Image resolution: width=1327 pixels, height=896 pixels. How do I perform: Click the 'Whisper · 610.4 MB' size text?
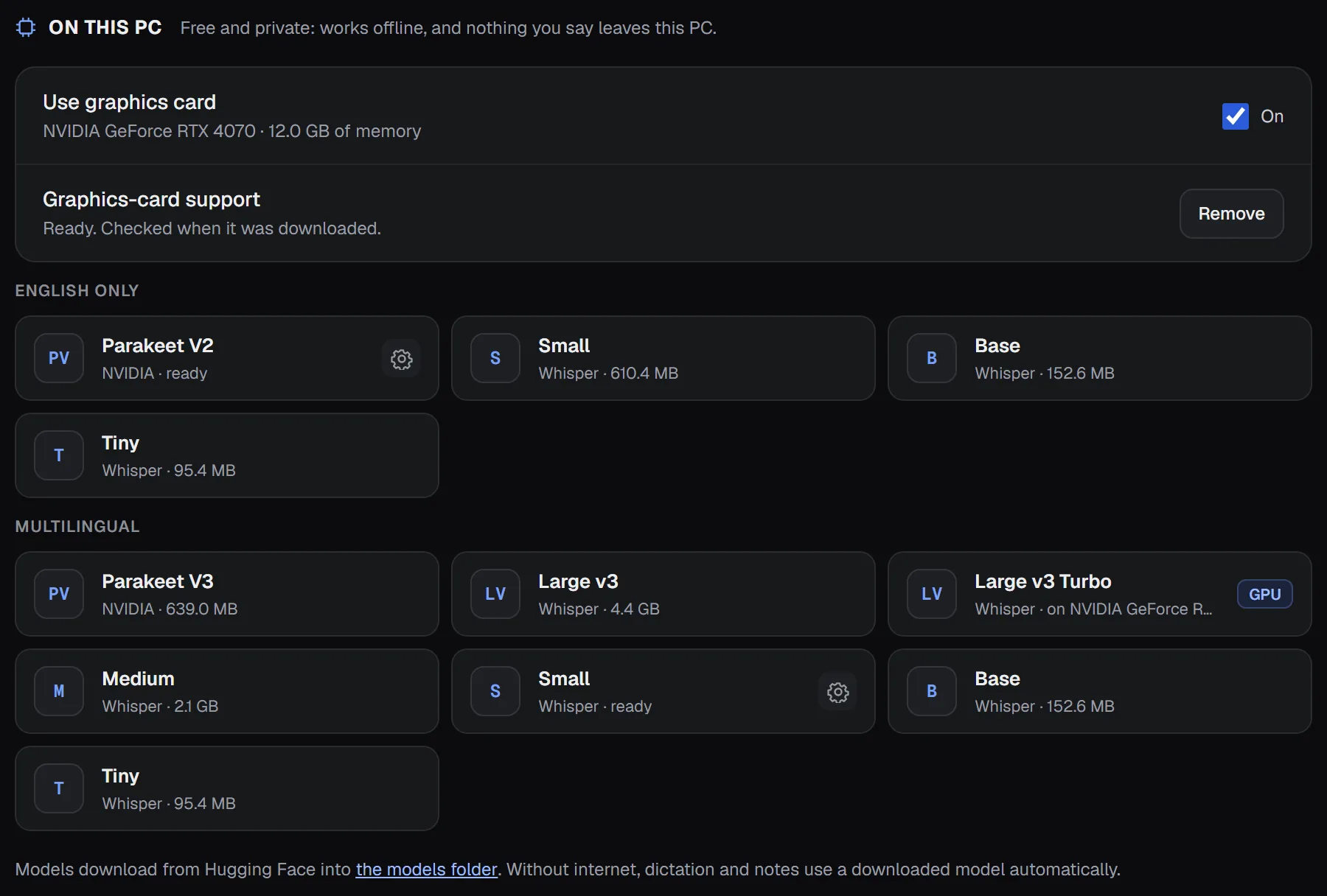tap(609, 374)
